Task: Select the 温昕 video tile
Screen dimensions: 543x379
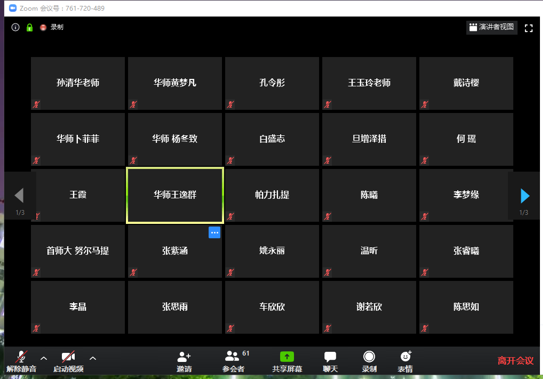Action: (369, 252)
